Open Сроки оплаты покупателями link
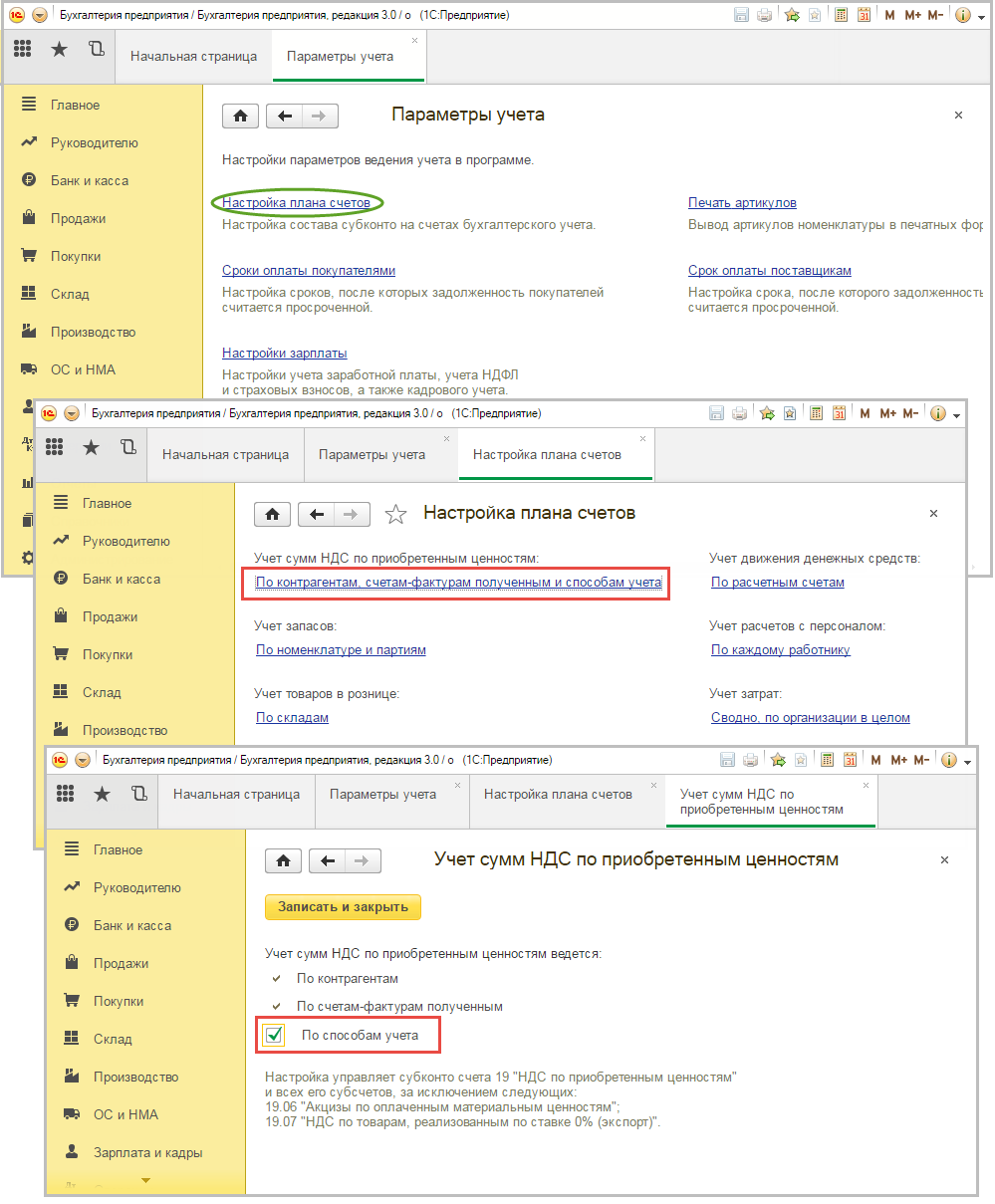995x1204 pixels. click(309, 271)
